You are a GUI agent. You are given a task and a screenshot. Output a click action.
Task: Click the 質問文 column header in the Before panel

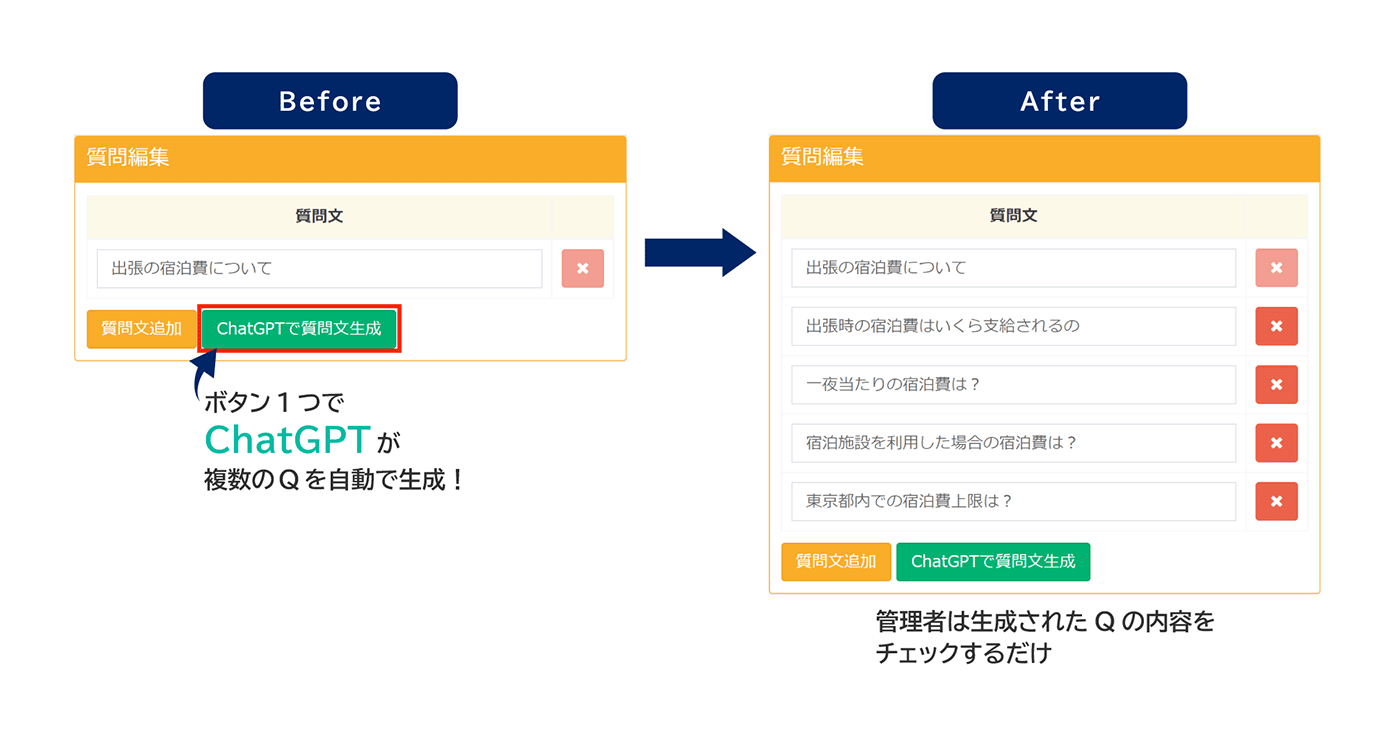(319, 216)
